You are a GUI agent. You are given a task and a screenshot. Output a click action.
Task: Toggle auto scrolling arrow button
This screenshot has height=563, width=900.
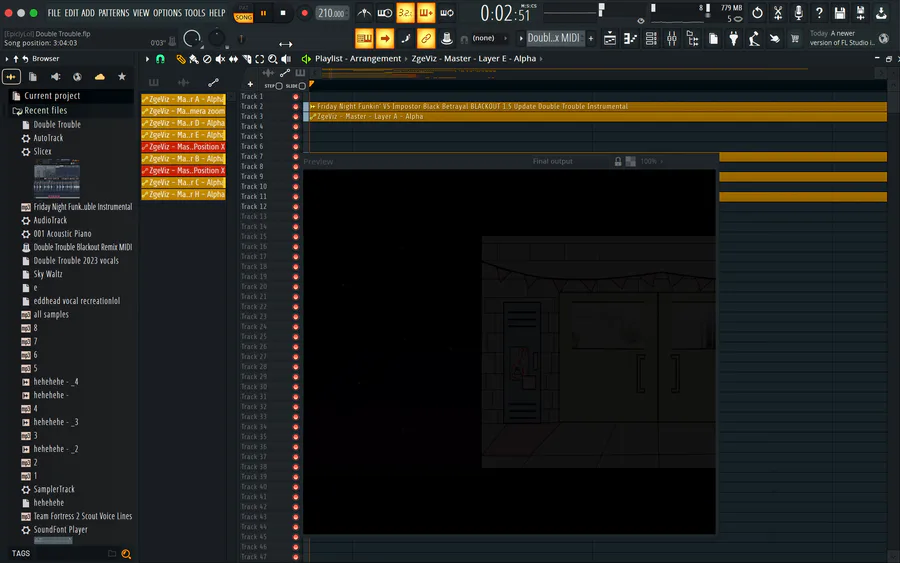pos(385,38)
